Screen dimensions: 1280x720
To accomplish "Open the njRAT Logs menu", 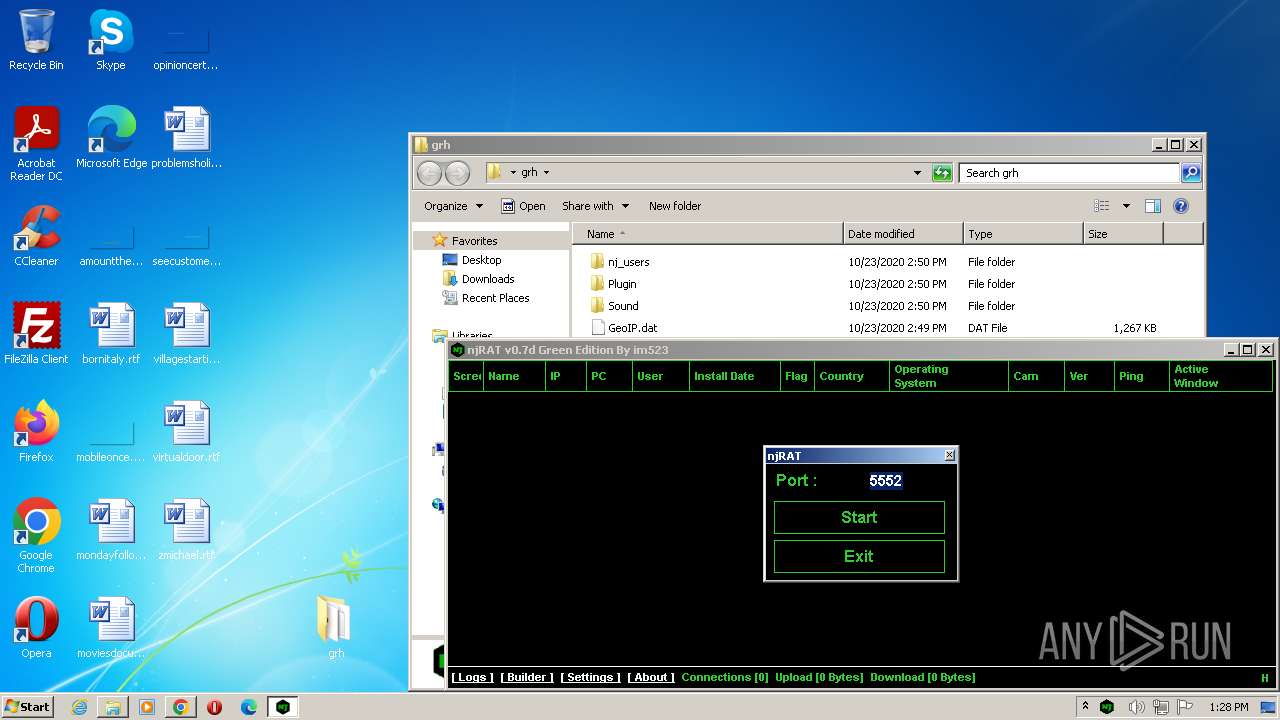I will (x=472, y=677).
